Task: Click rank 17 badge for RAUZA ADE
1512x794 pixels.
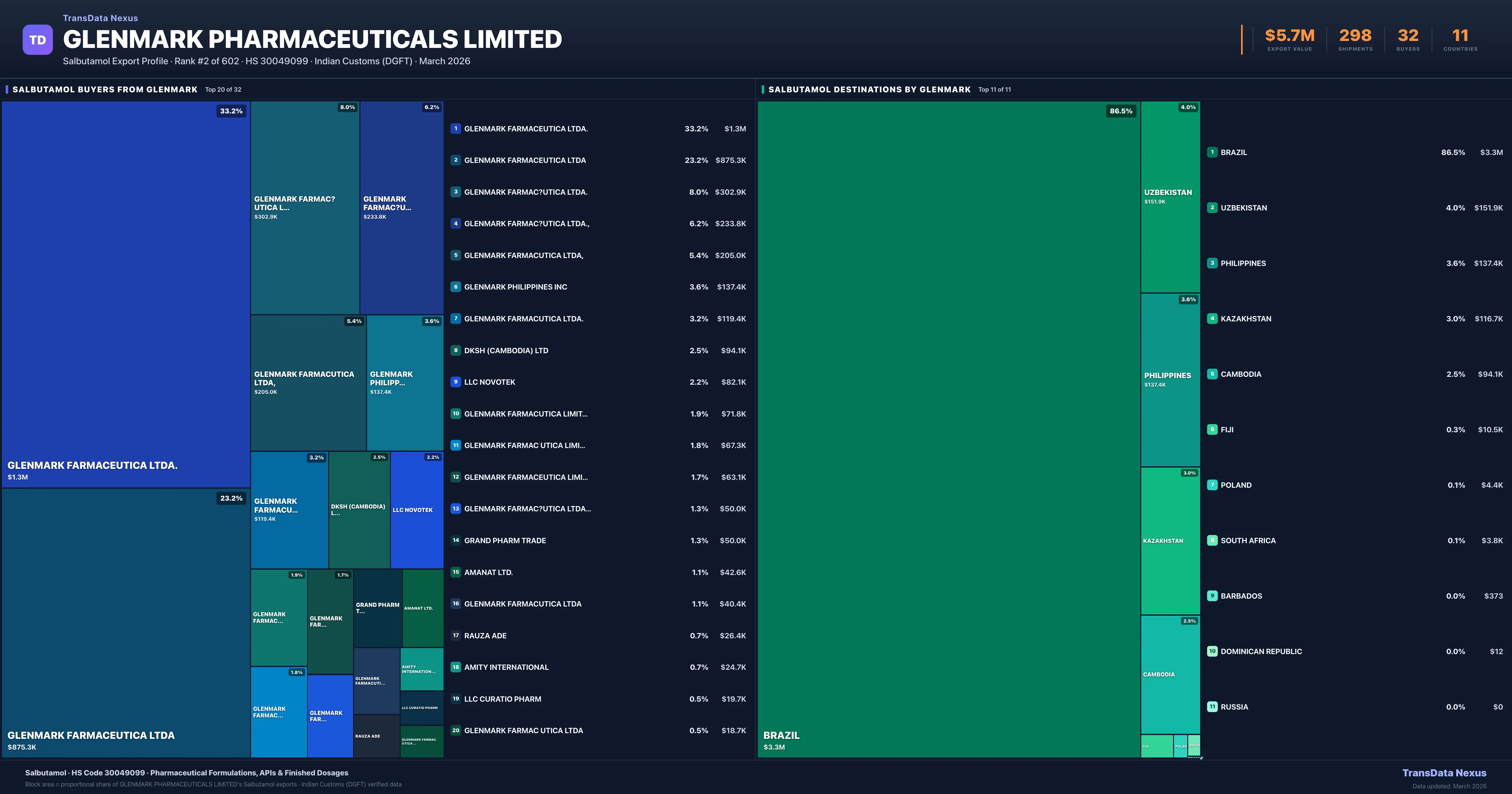Action: 455,636
